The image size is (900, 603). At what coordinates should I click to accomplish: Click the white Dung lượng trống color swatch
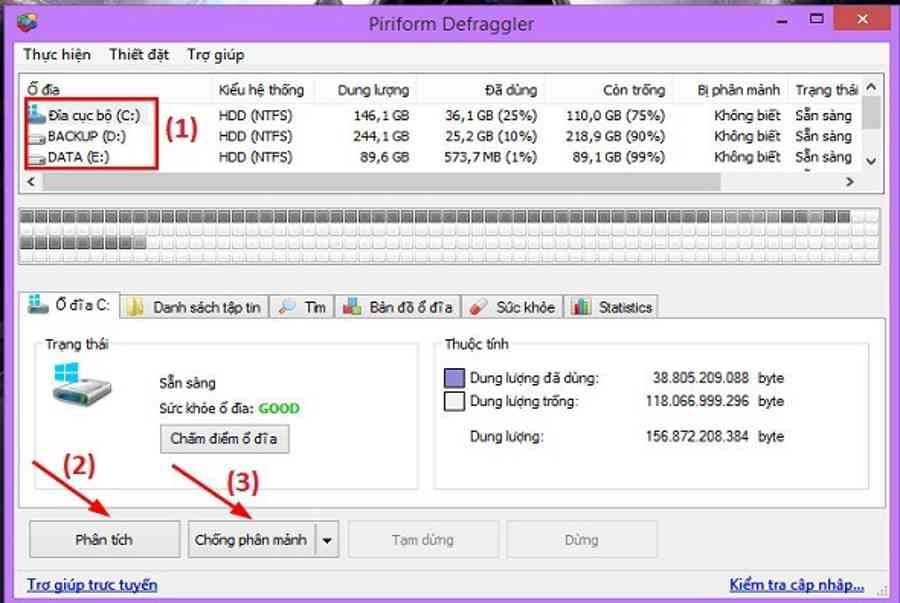point(454,401)
